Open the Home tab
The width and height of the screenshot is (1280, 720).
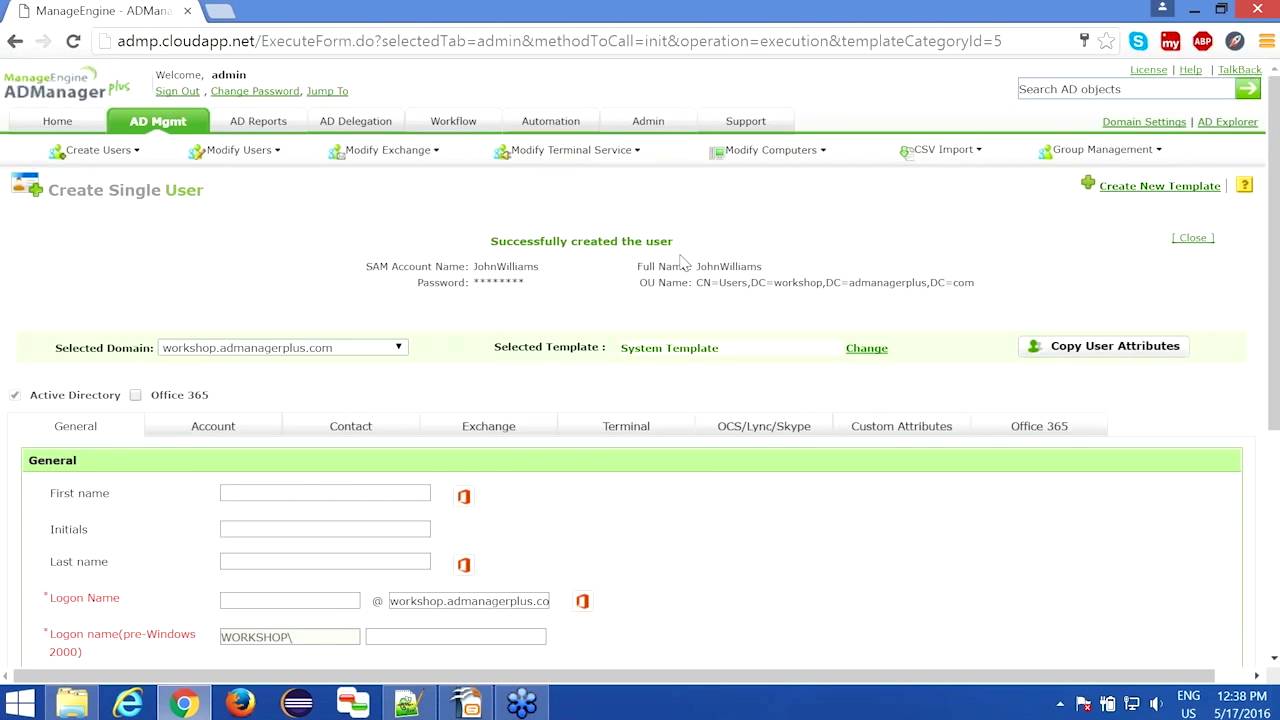point(57,121)
